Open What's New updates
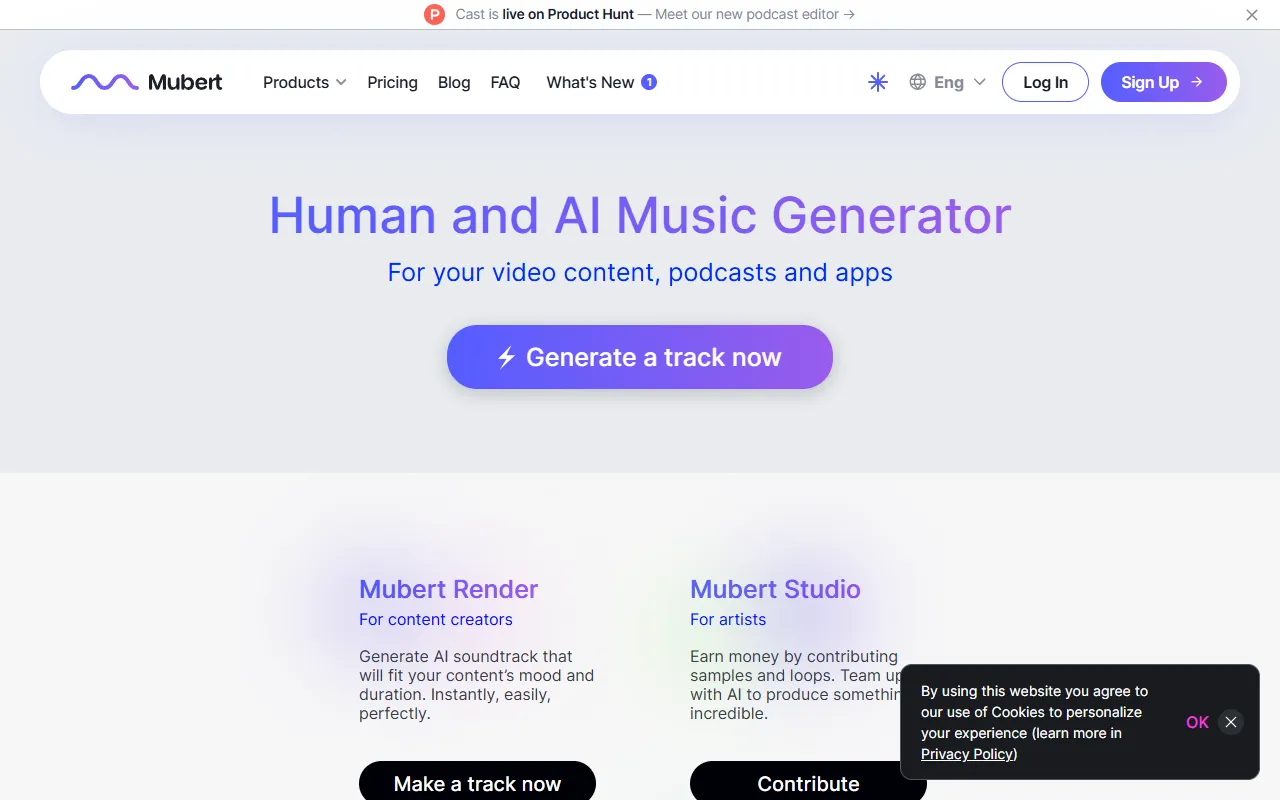The image size is (1280, 800). click(x=590, y=82)
